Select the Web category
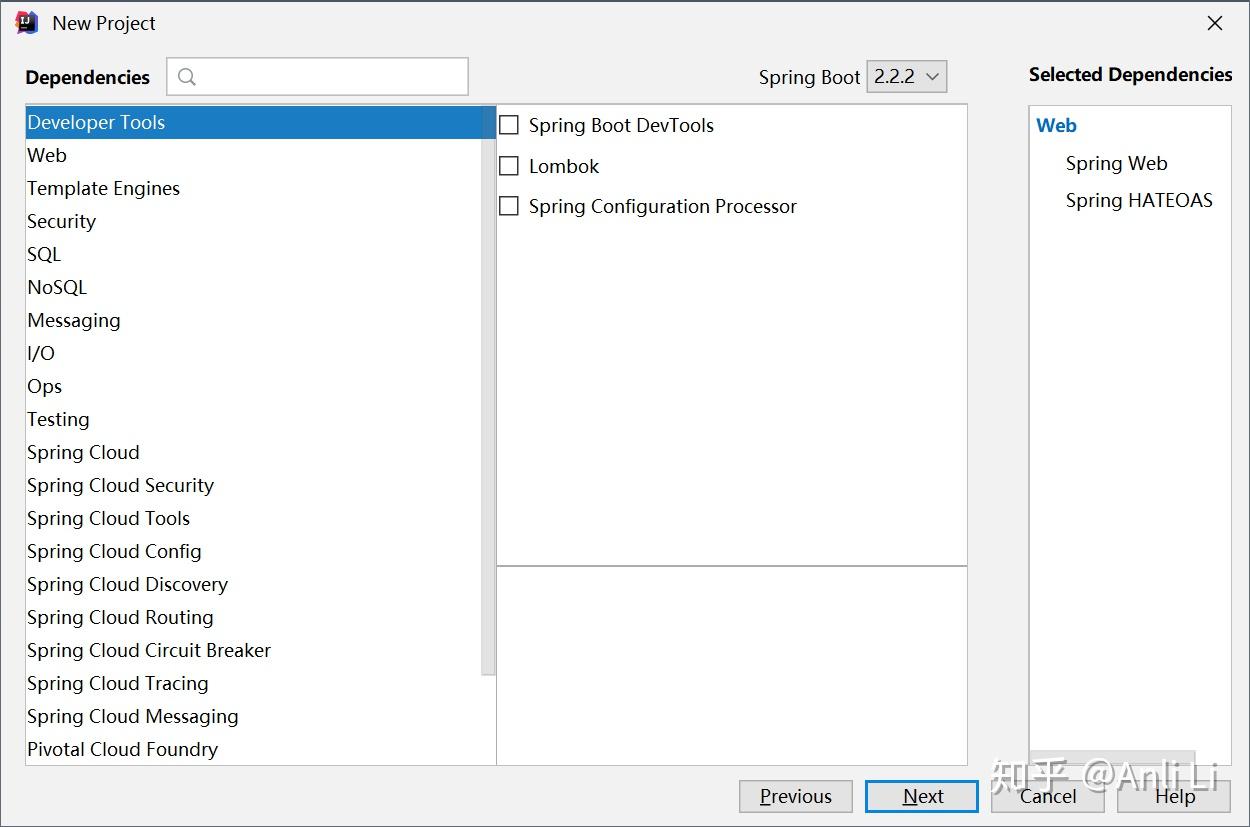1250x827 pixels. coord(47,155)
